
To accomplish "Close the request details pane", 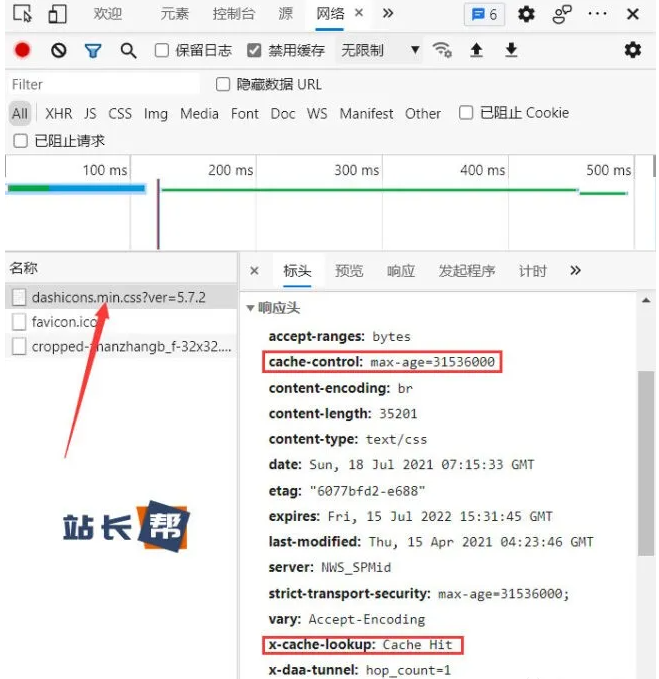I will tap(254, 271).
